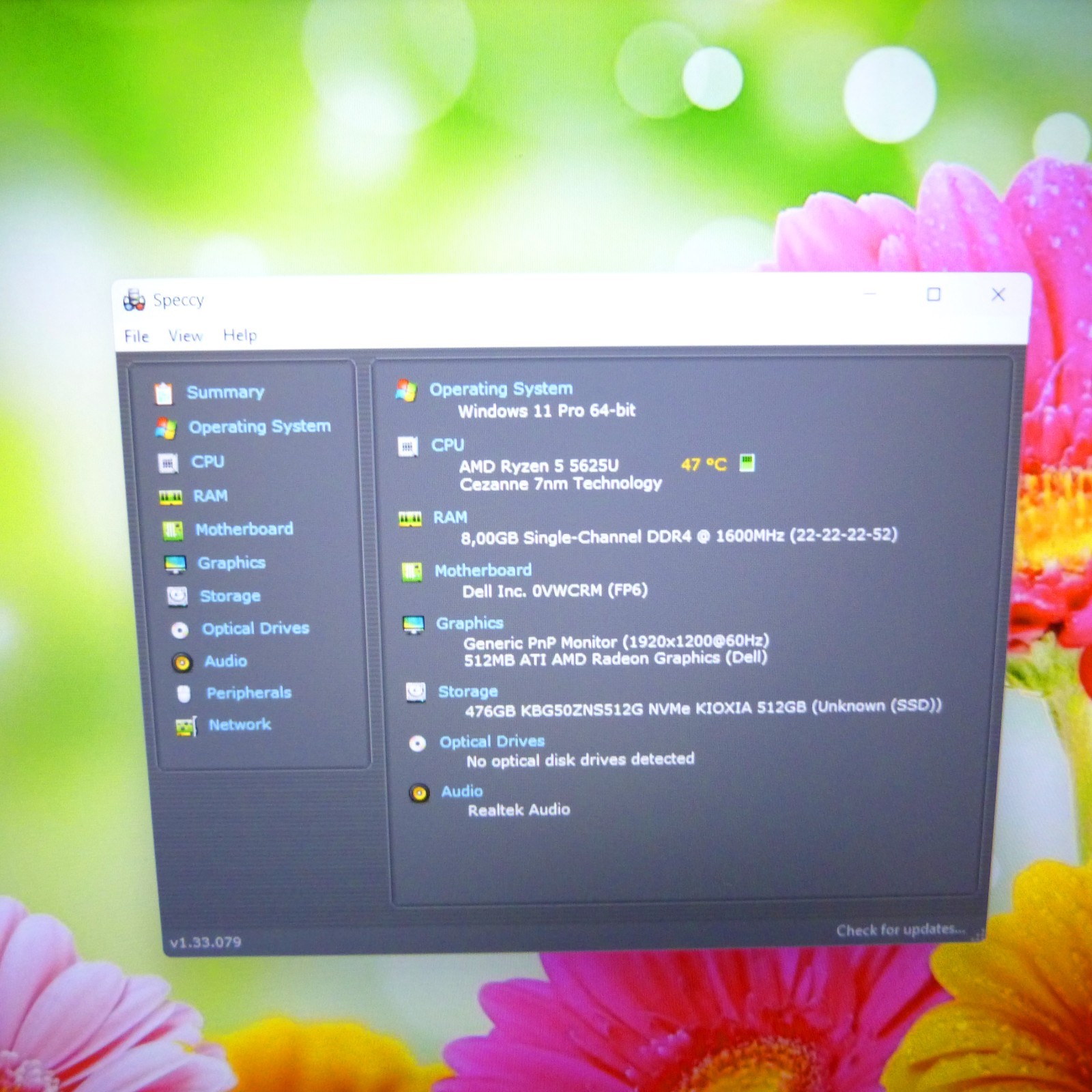The width and height of the screenshot is (1092, 1092).
Task: Click the Graphics heading link in summary
Action: (470, 624)
